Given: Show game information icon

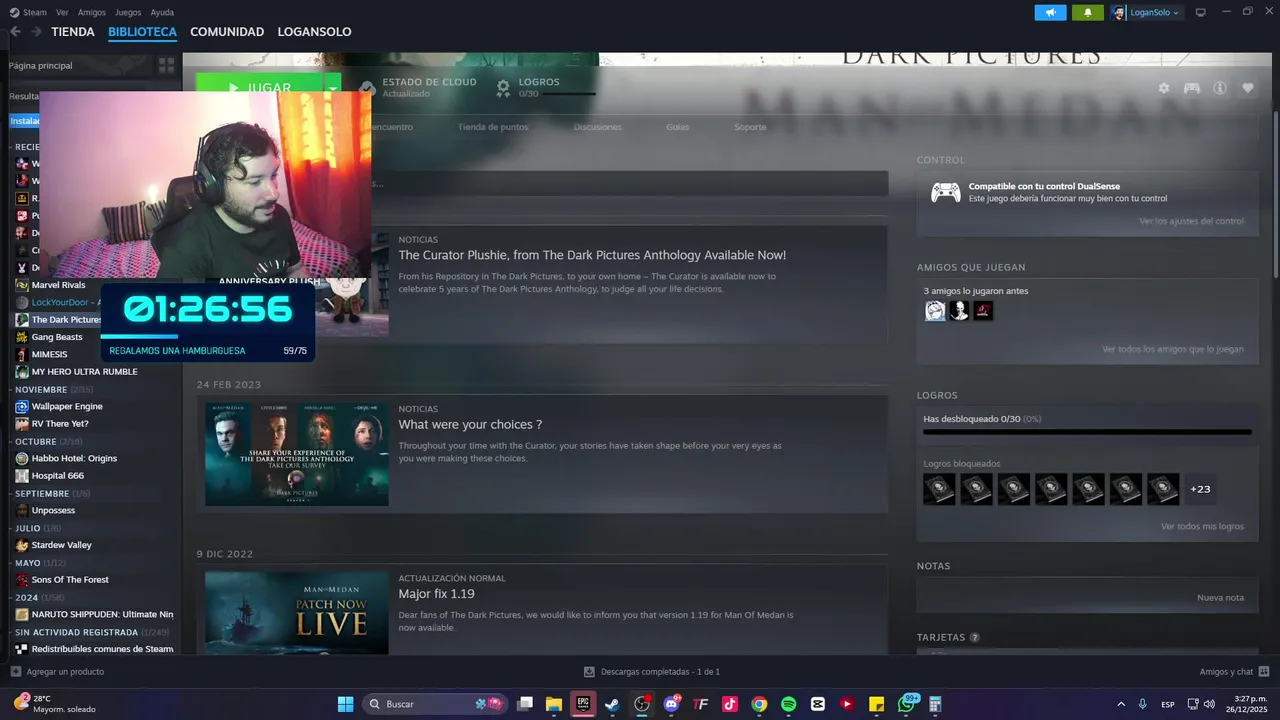Looking at the screenshot, I should (x=1220, y=88).
